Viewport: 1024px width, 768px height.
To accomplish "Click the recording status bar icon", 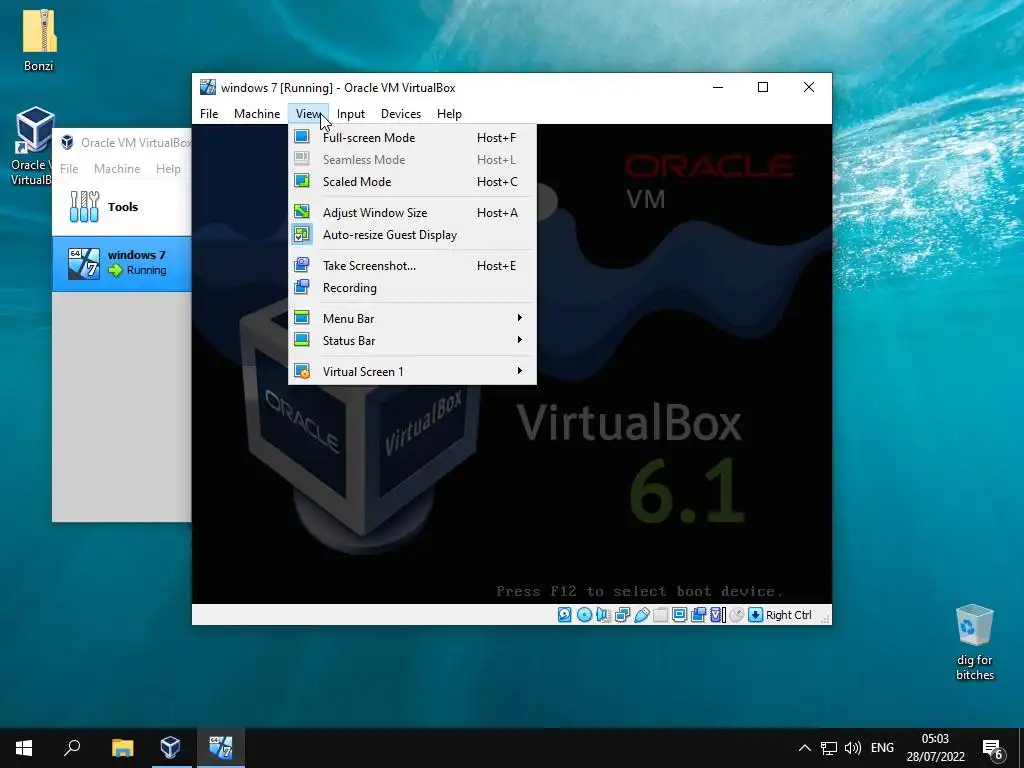I will click(x=698, y=615).
